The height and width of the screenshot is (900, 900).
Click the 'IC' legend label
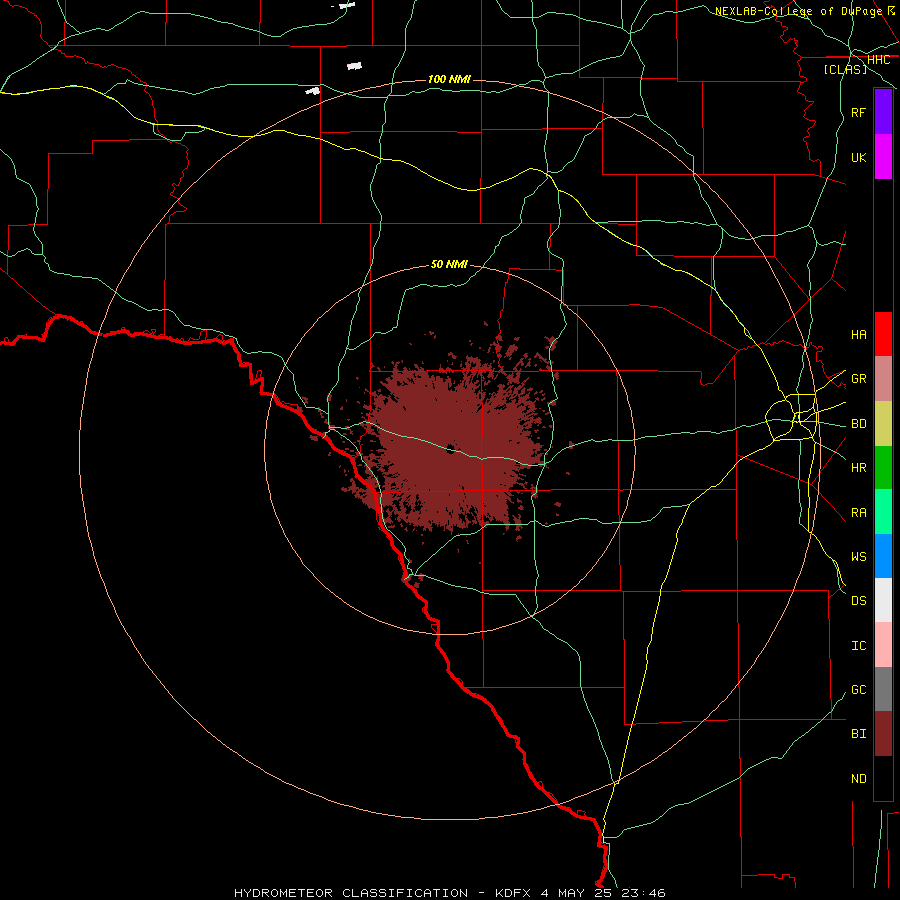(x=858, y=646)
